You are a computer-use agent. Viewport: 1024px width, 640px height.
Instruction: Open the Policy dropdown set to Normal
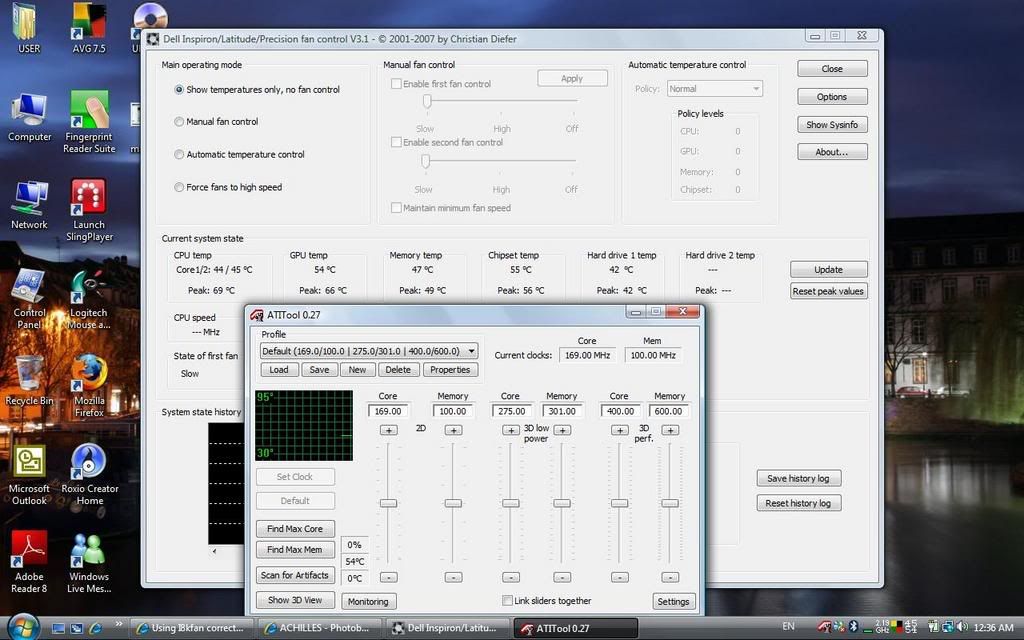(715, 89)
